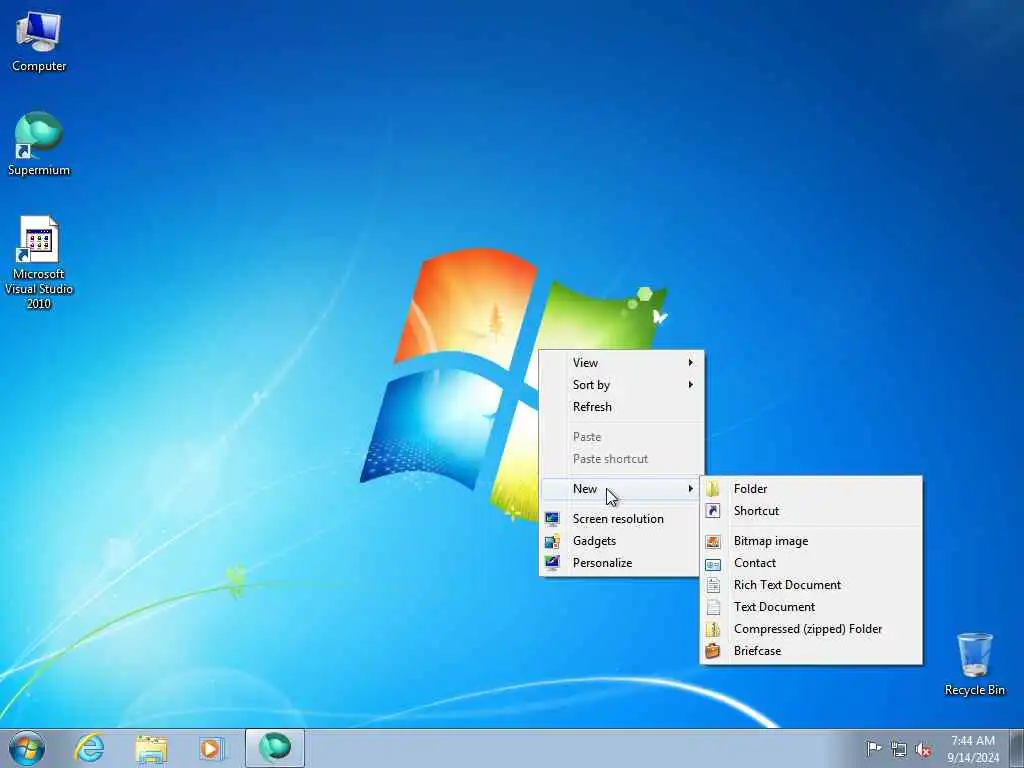Choose Personalize from the context menu
Screen dimensions: 1024x768
coord(620,563)
